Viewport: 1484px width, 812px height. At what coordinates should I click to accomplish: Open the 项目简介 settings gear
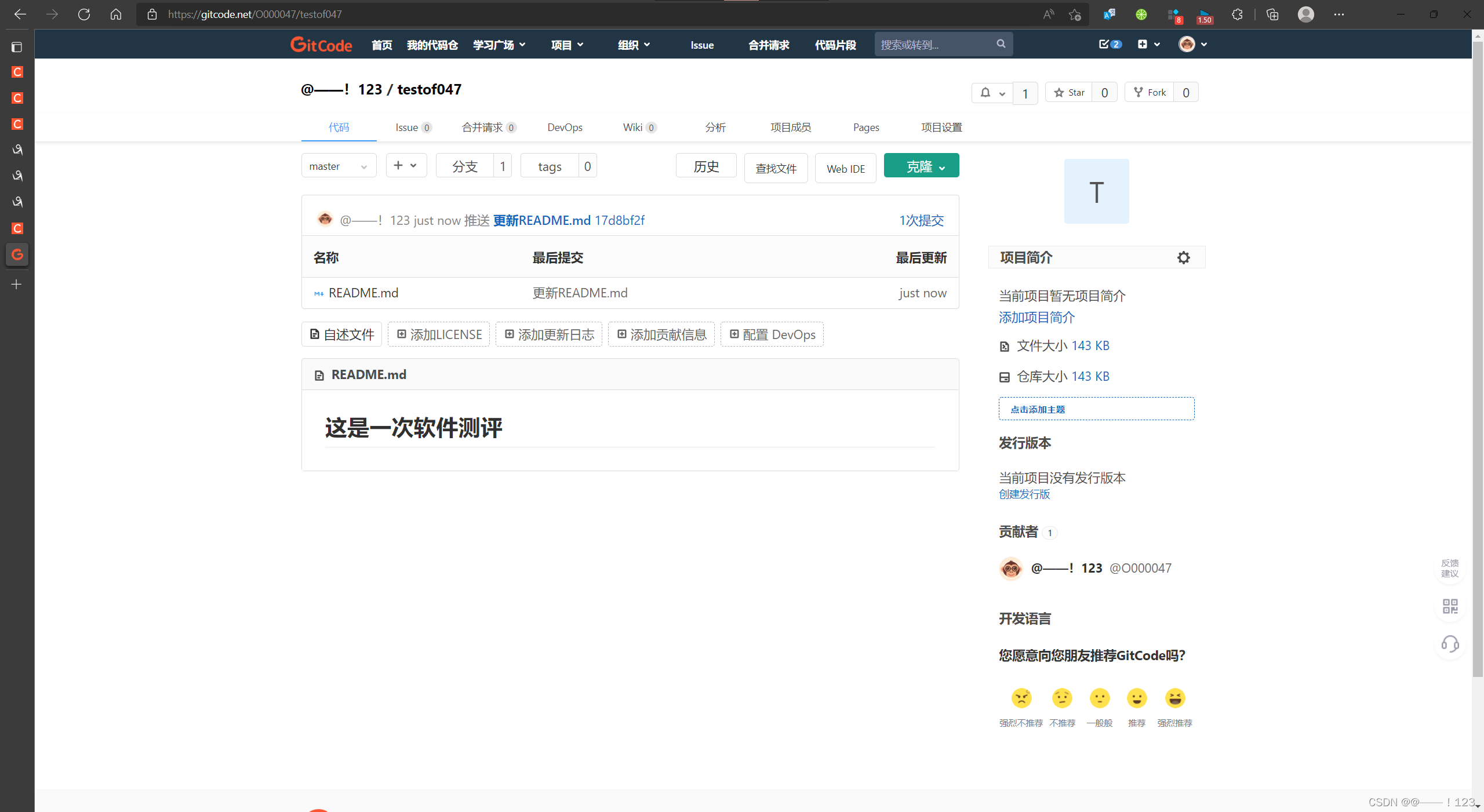point(1184,257)
